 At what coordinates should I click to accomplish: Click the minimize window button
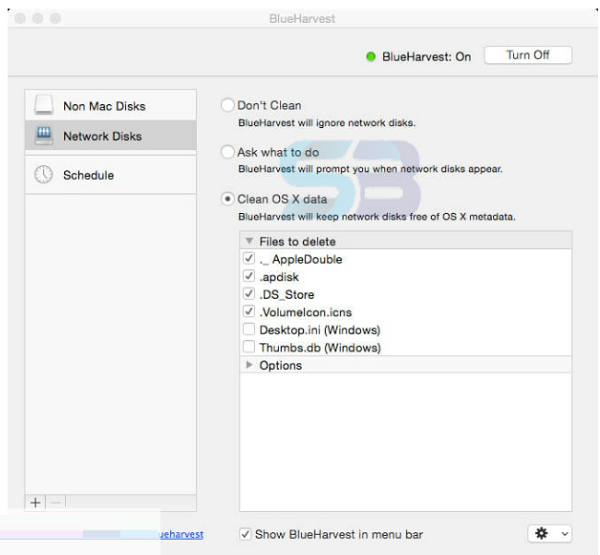coord(38,18)
